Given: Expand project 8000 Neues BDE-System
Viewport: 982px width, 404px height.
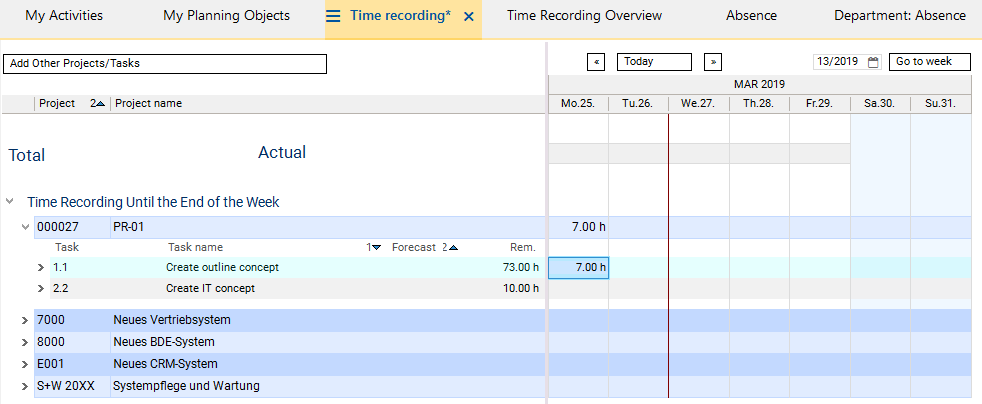Looking at the screenshot, I should [x=25, y=342].
